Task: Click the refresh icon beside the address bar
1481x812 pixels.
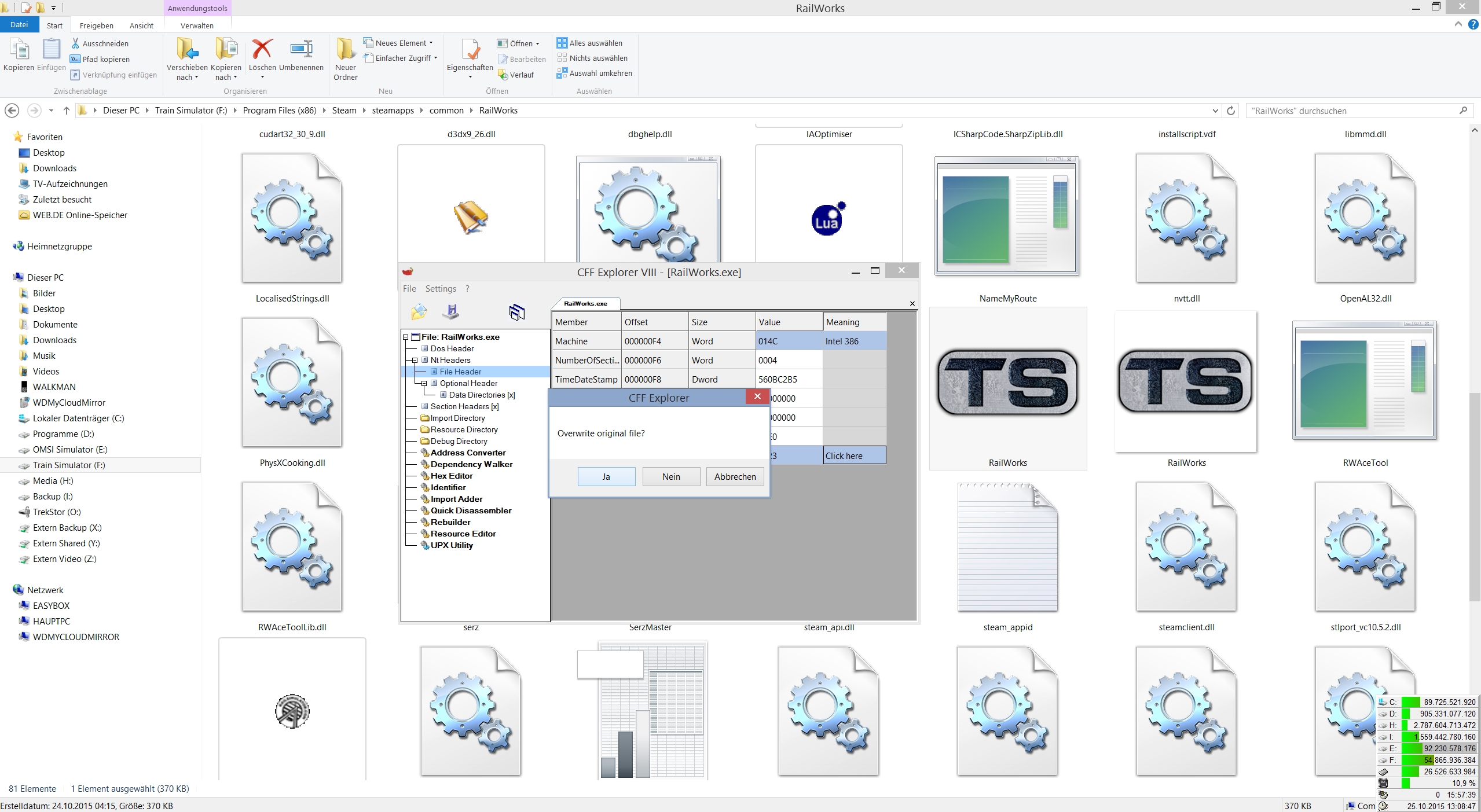Action: [x=1231, y=111]
